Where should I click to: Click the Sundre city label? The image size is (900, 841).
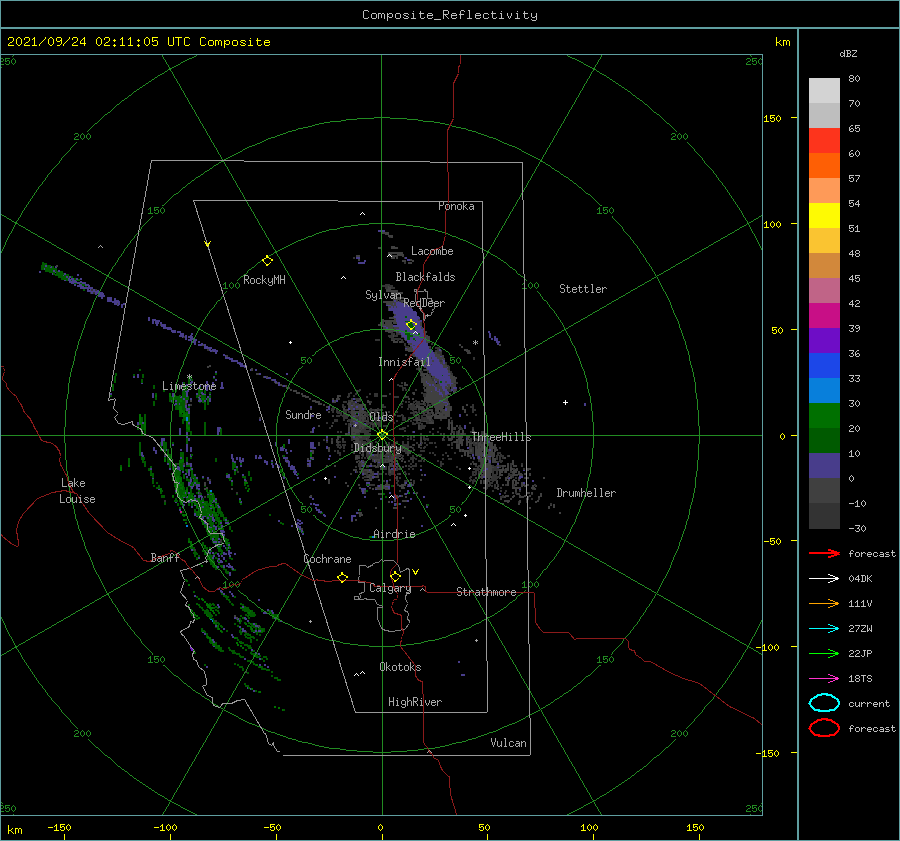click(303, 414)
